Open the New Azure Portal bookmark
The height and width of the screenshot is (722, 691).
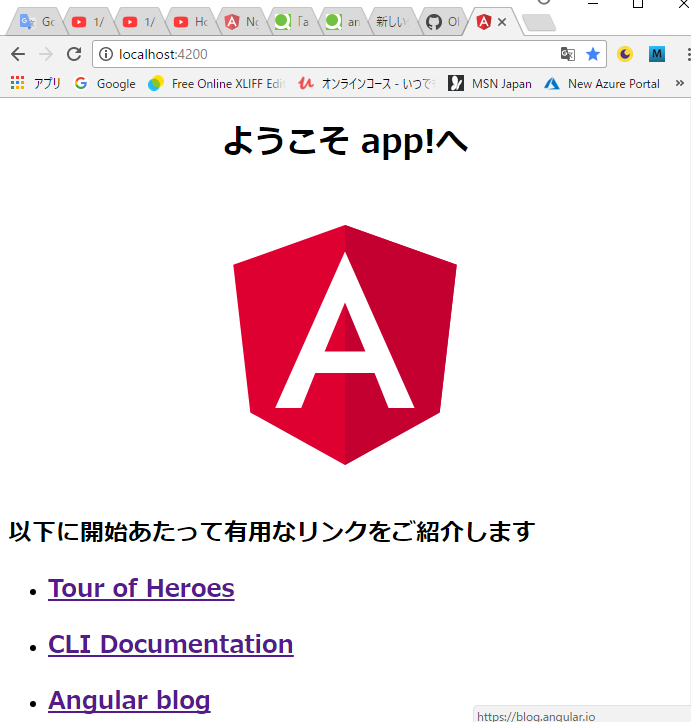click(x=602, y=84)
